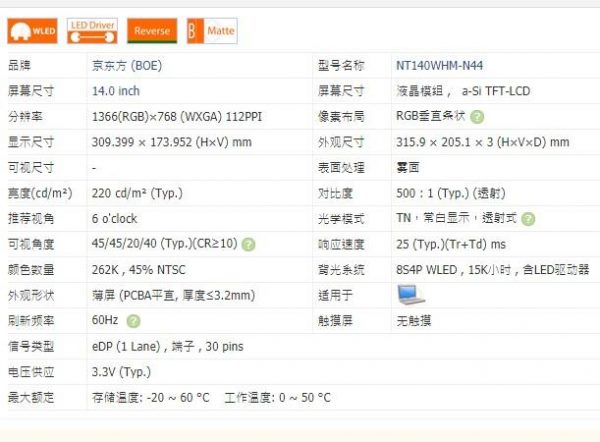Select the eDP (1 Lane) signal value

pos(168,347)
